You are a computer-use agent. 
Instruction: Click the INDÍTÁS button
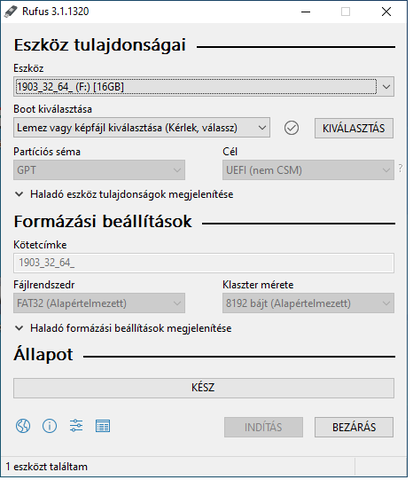point(263,427)
